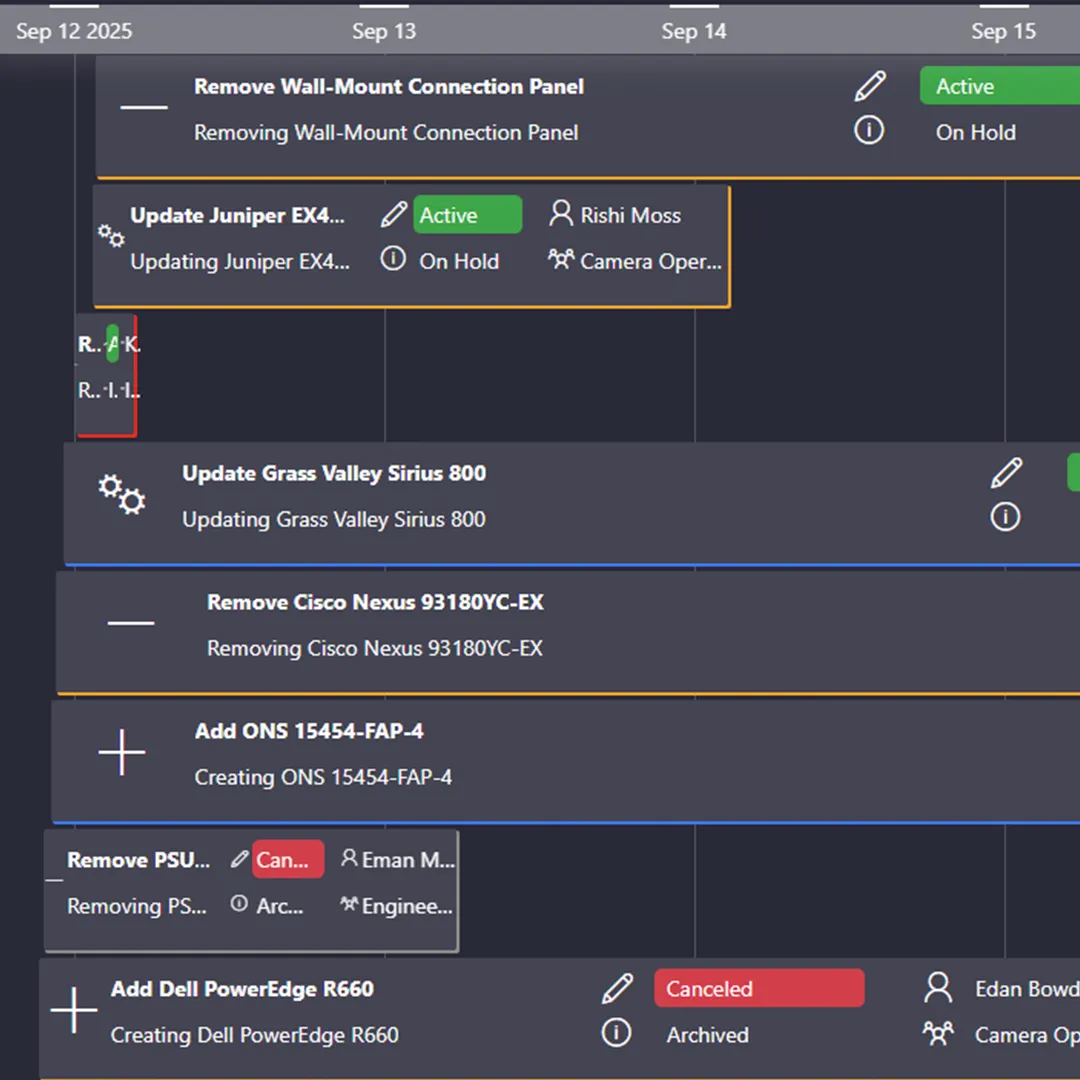Click Canceled badge on Add Dell PowerEdge R660
This screenshot has width=1080, height=1080.
(759, 988)
